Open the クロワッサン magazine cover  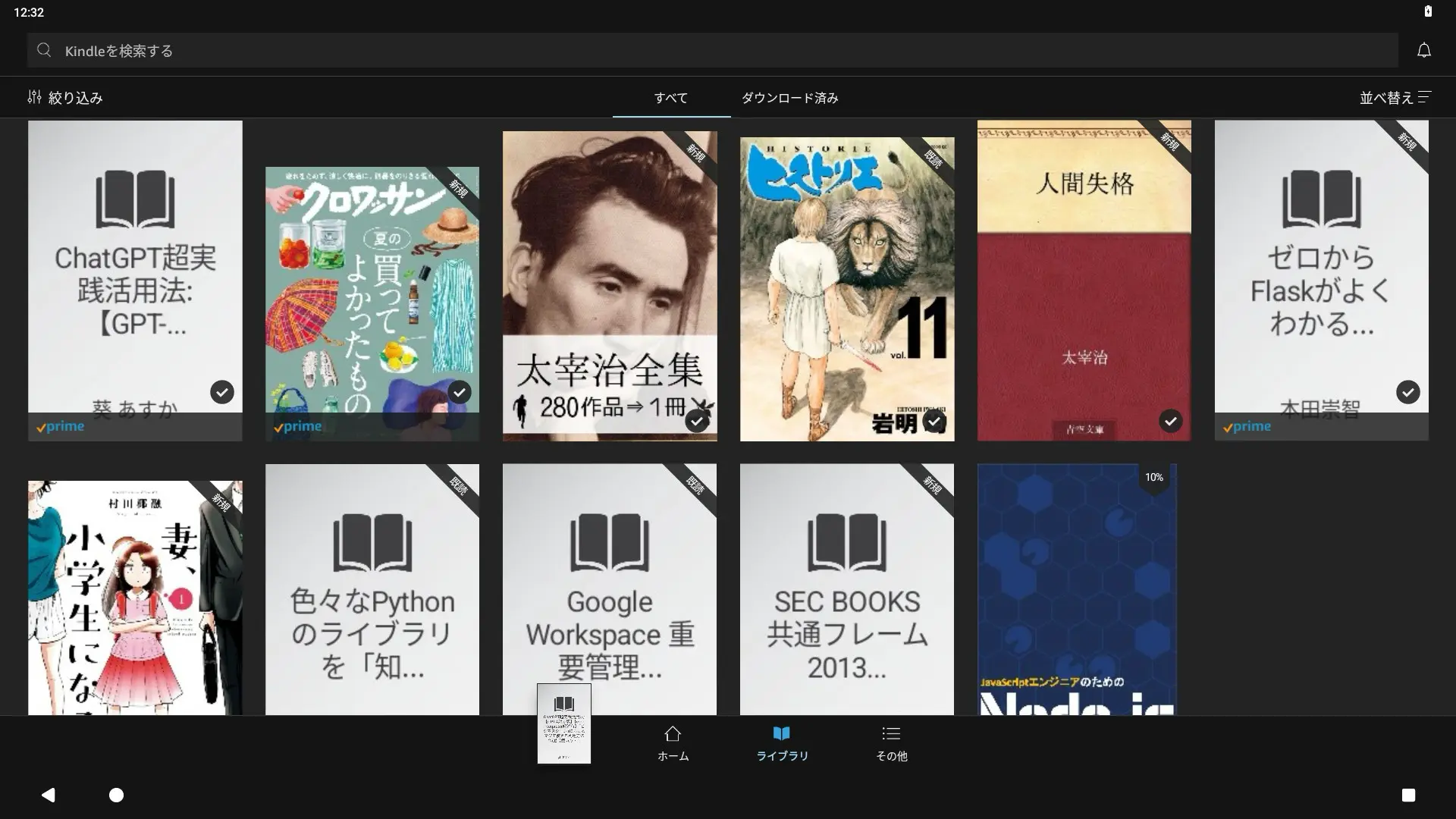pos(372,303)
